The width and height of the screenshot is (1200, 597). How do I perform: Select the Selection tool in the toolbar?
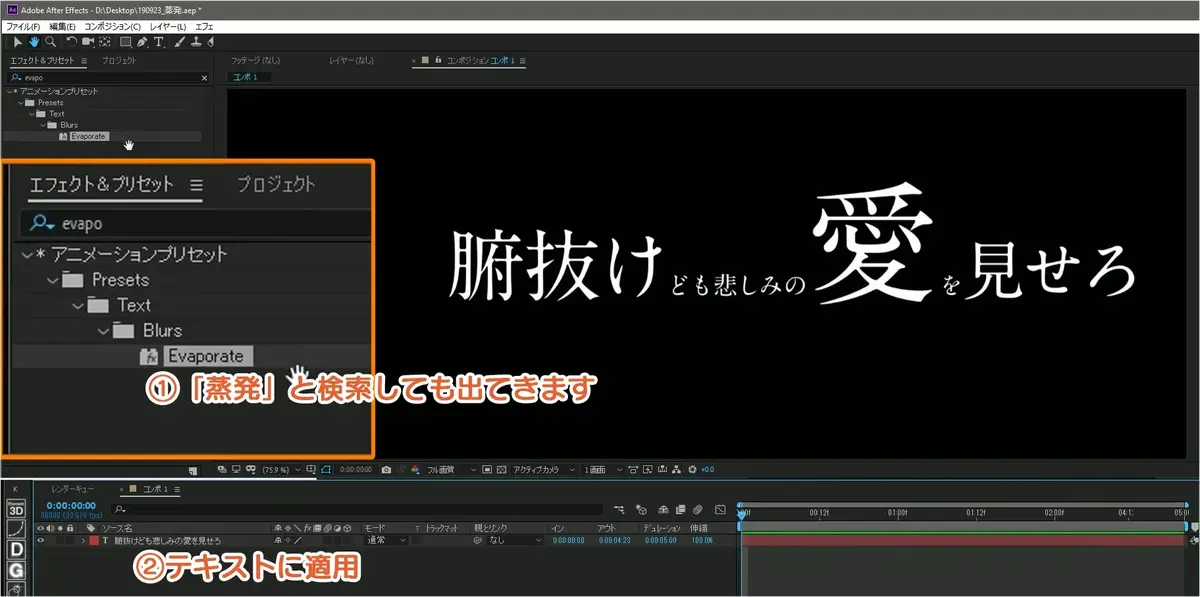[x=19, y=41]
